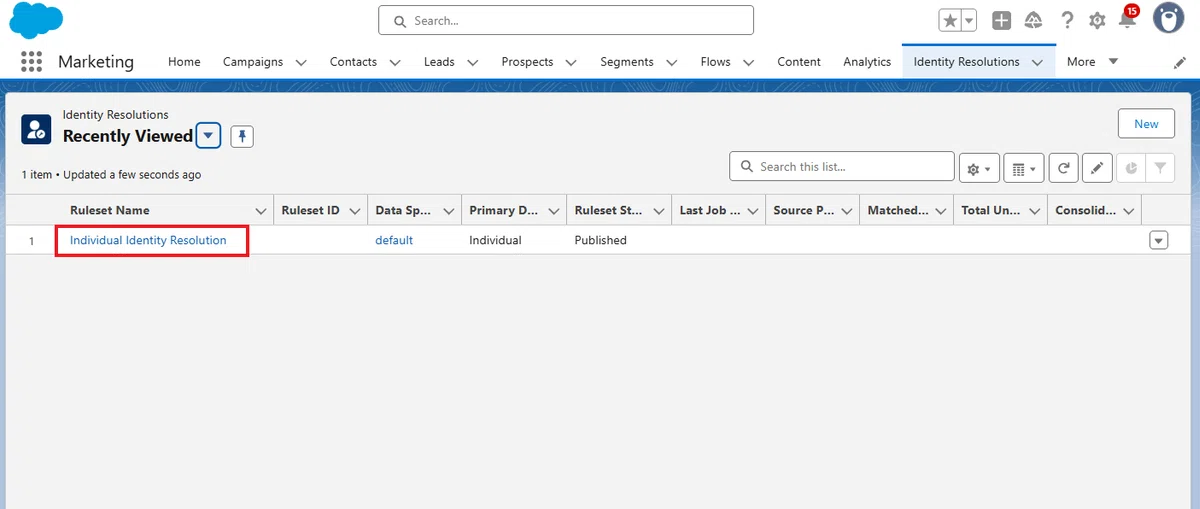Expand the Leads tab chevron

click(x=472, y=62)
